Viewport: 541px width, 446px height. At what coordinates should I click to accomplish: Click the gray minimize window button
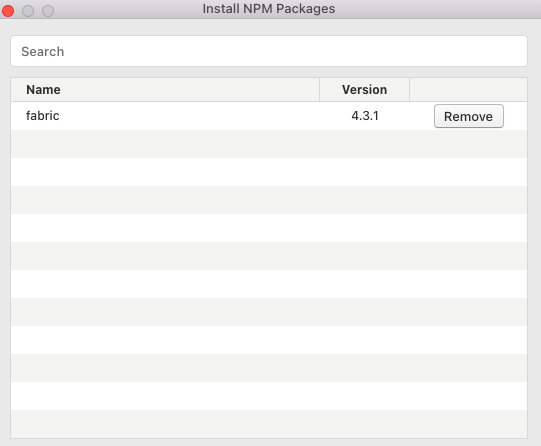click(28, 11)
